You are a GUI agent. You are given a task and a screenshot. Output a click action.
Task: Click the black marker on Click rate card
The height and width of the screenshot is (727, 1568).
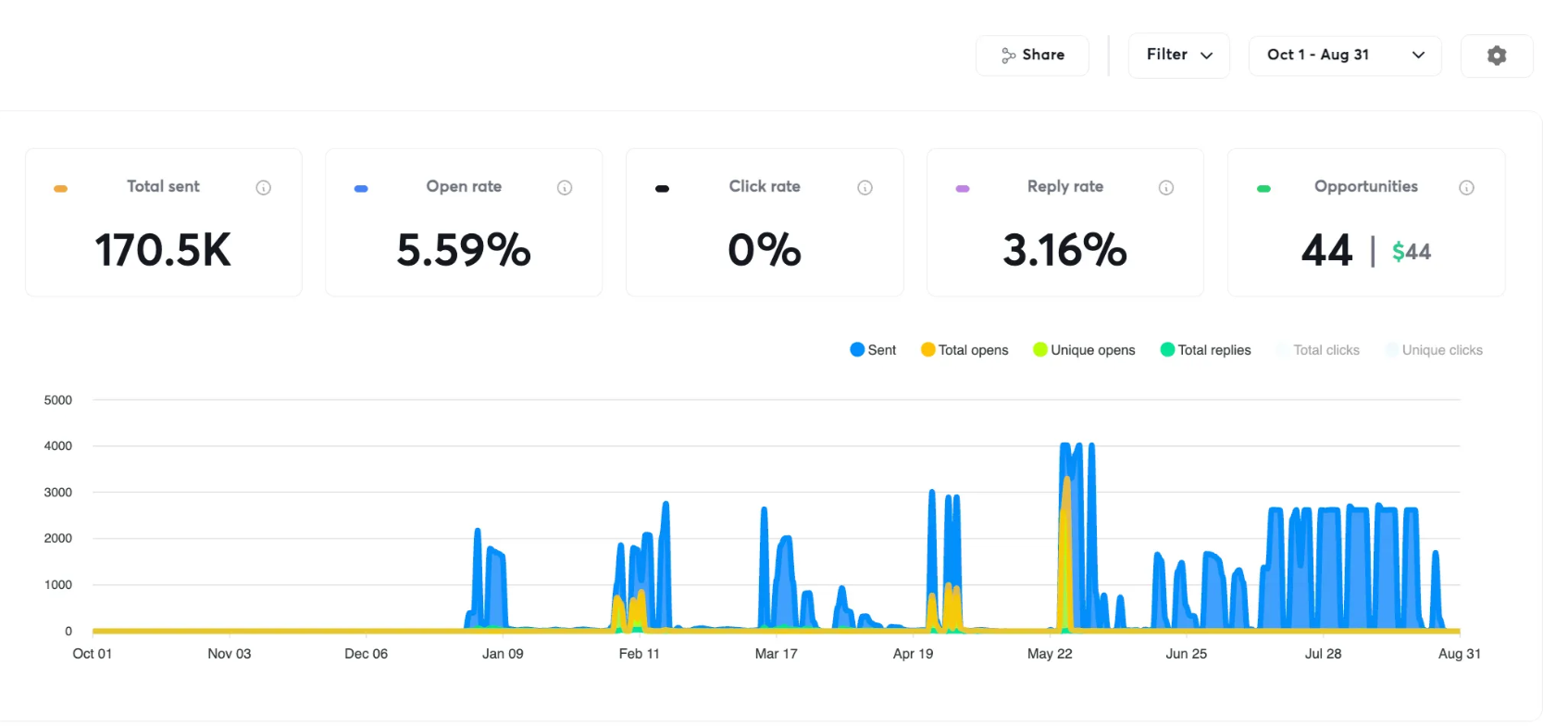[662, 189]
